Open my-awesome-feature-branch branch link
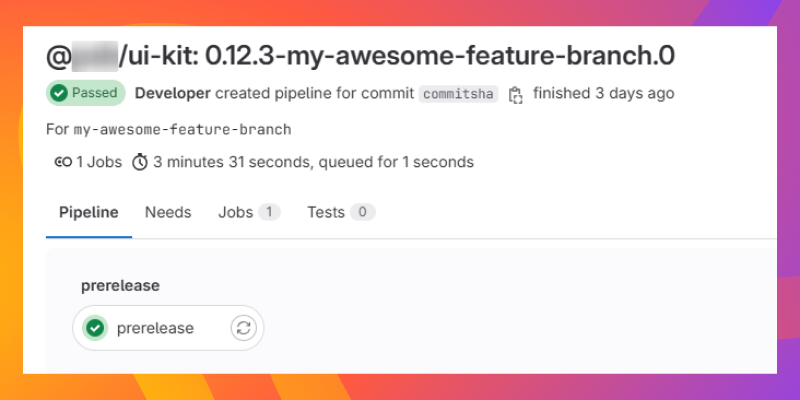Image resolution: width=800 pixels, height=400 pixels. [x=183, y=130]
